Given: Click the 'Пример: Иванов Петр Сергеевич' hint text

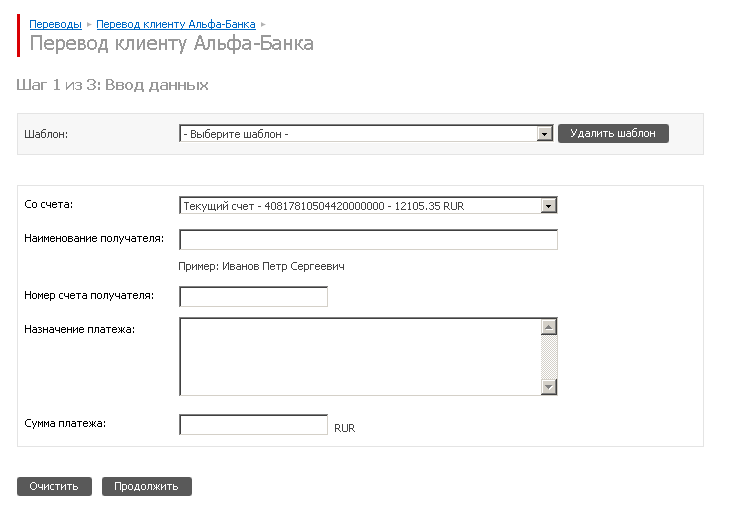Looking at the screenshot, I should 261,266.
